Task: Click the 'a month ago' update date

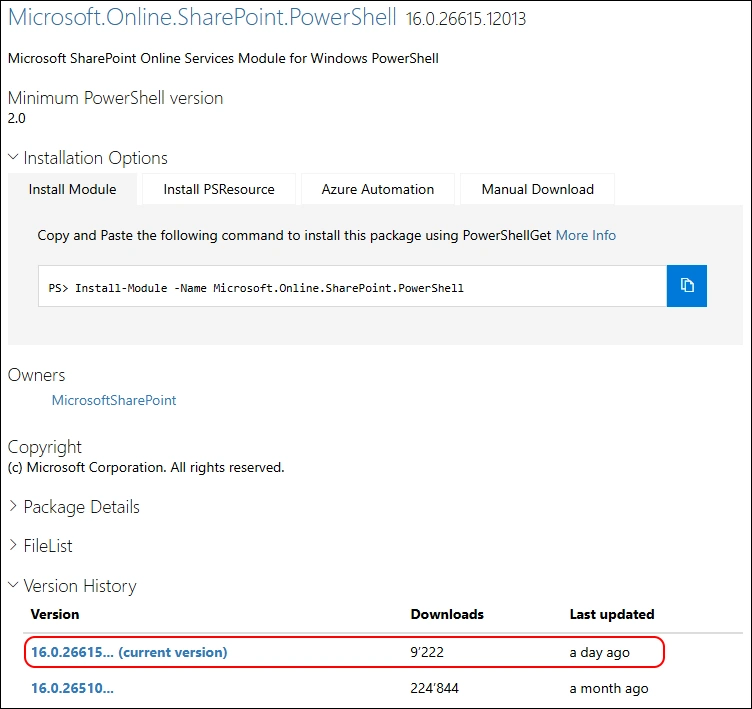Action: tap(609, 688)
